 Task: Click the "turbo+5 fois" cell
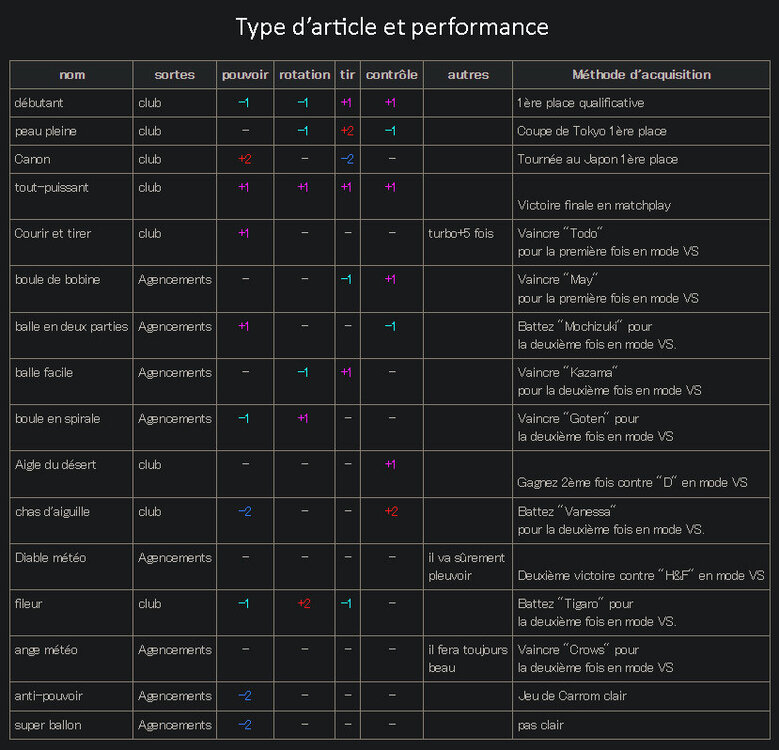tap(461, 234)
